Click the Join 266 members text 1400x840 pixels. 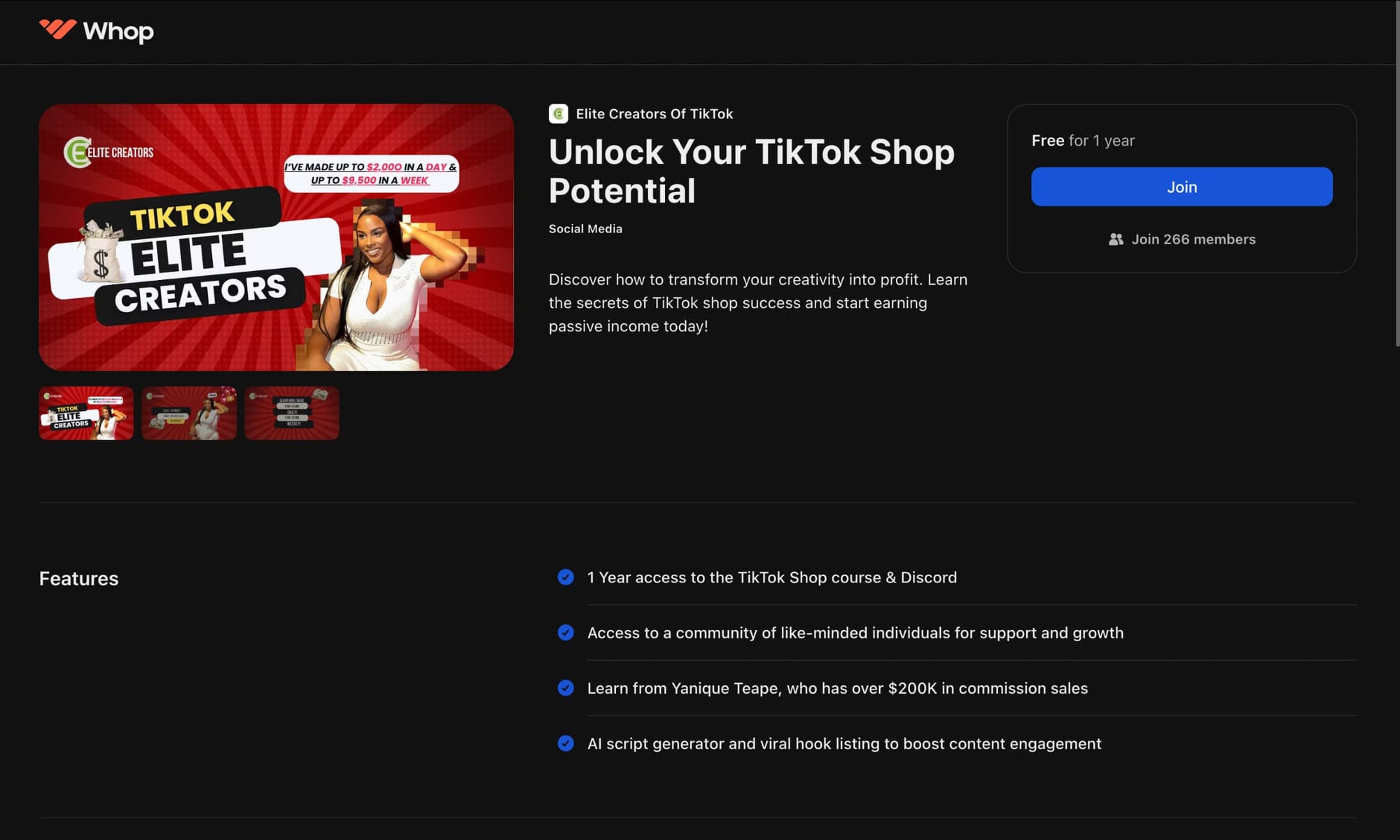coord(1193,239)
